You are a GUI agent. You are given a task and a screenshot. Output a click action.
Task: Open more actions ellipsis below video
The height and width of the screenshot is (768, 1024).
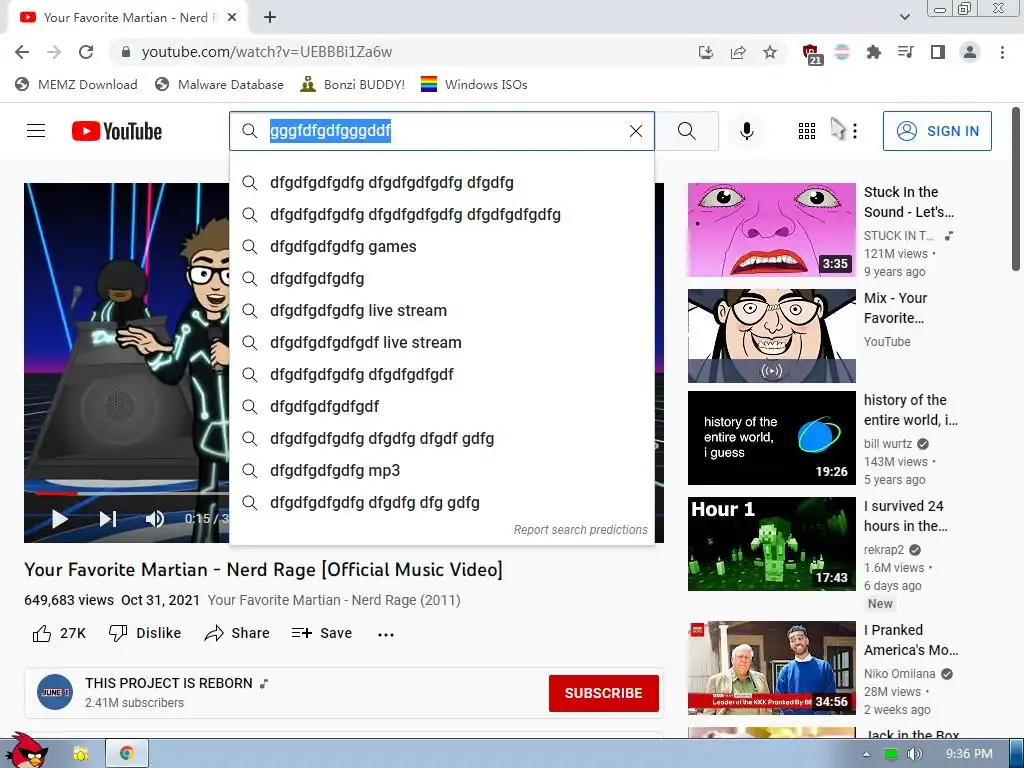coord(386,634)
